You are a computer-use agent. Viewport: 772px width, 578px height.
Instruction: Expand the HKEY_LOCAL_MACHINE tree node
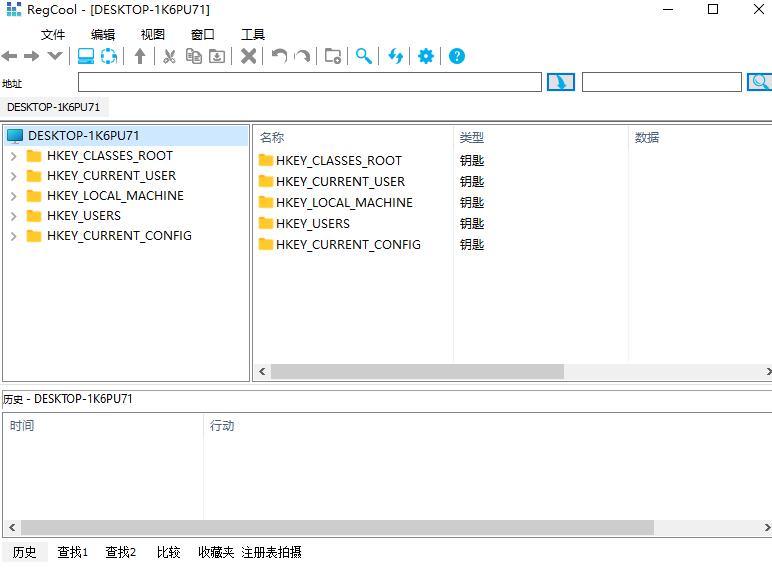[14, 196]
